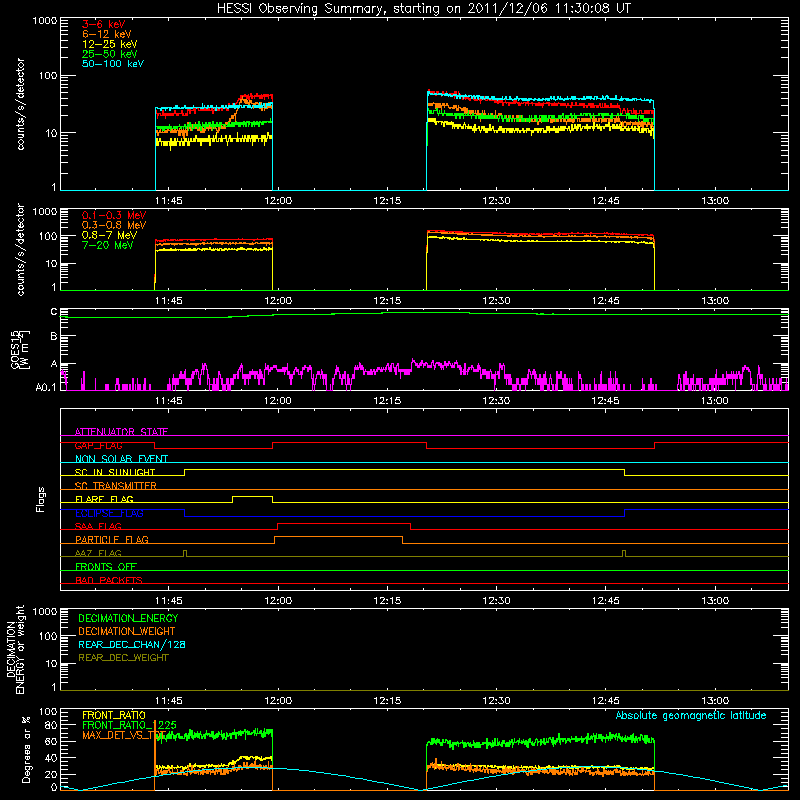The width and height of the screenshot is (800, 800).
Task: Select the DECIMATION_ENERGY legend label
Action: [128, 618]
